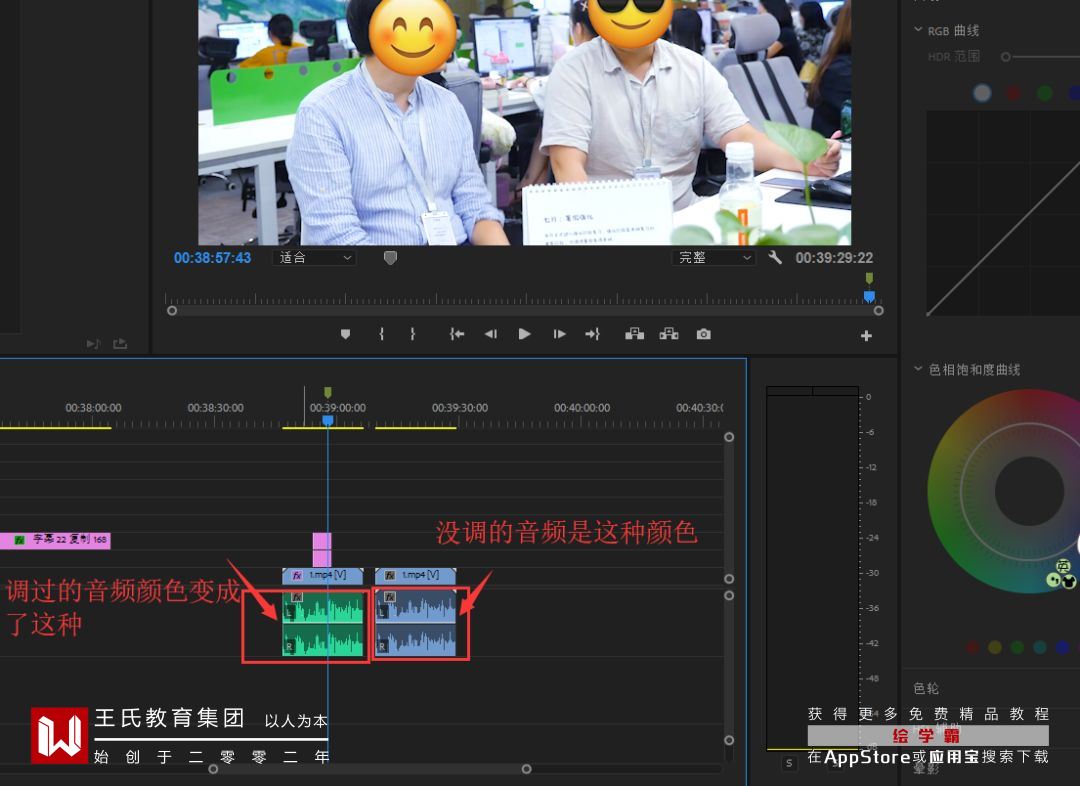The width and height of the screenshot is (1080, 786).
Task: Select the white luma curve channel circle
Action: click(982, 92)
